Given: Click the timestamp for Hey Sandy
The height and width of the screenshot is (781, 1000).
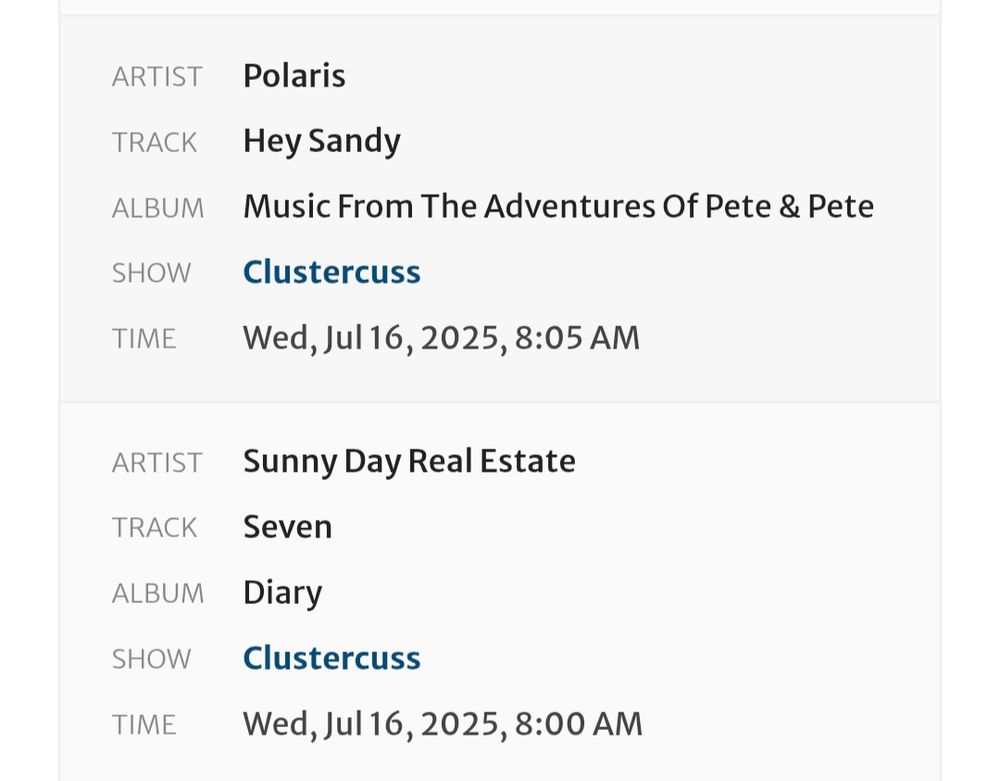Looking at the screenshot, I should (441, 337).
